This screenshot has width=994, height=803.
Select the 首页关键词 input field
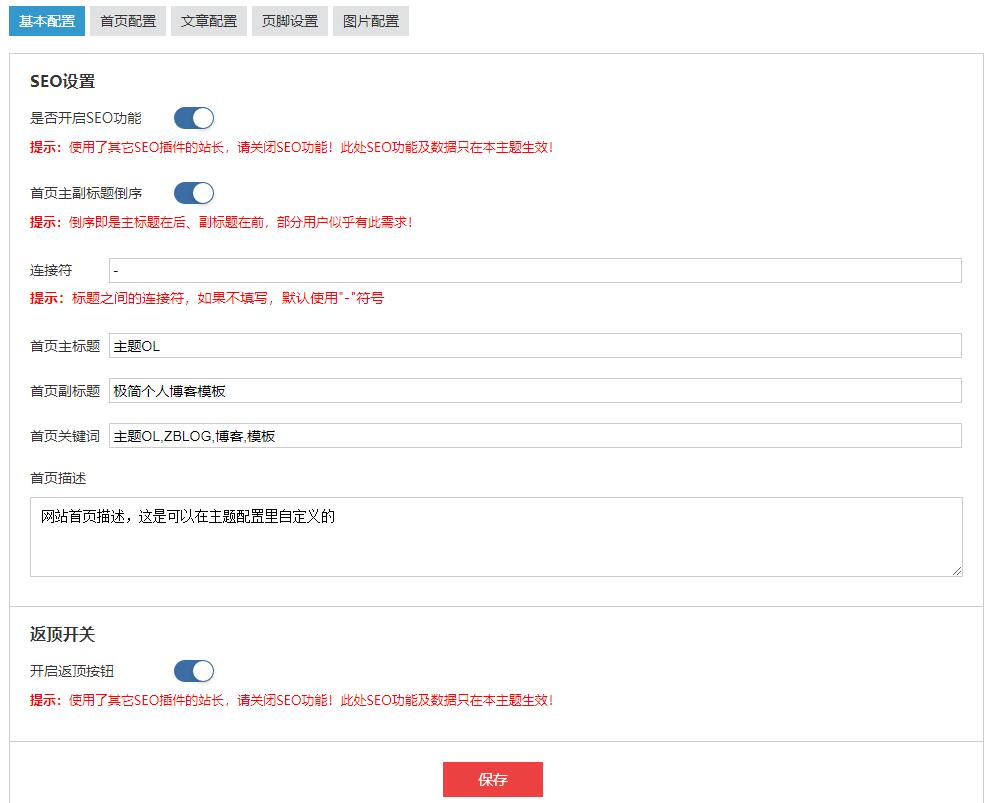[x=535, y=436]
